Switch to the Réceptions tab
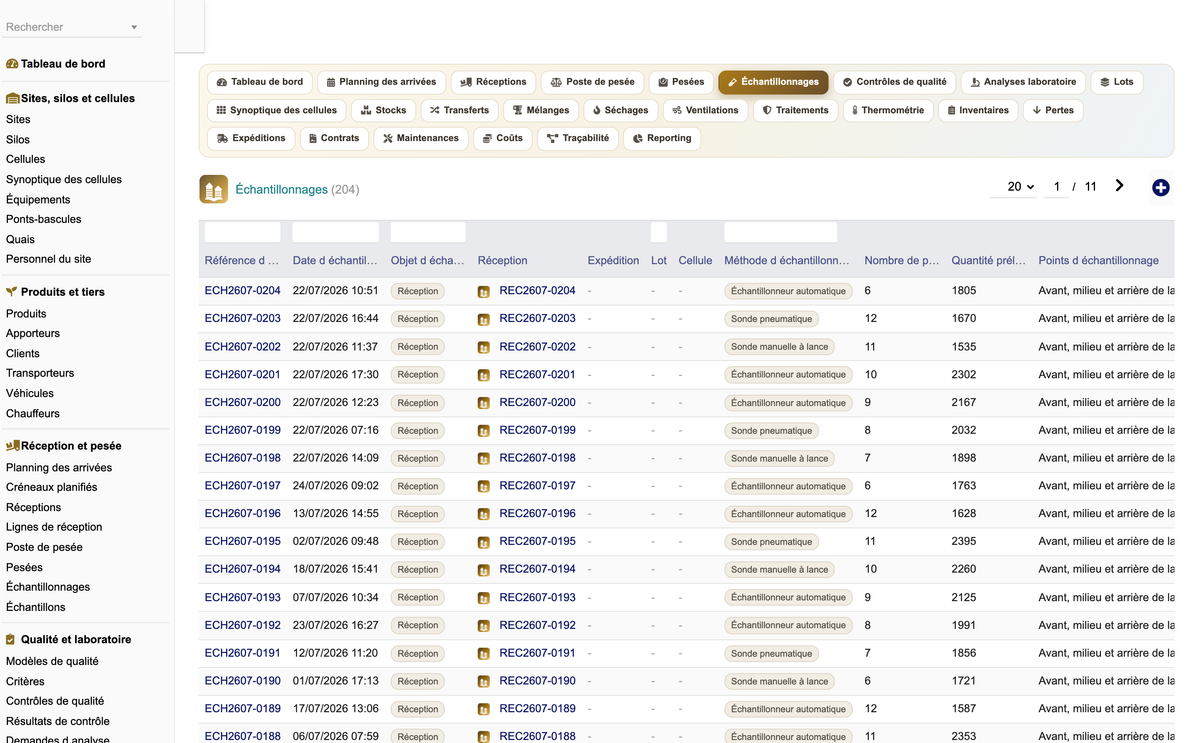1200x743 pixels. pos(494,82)
